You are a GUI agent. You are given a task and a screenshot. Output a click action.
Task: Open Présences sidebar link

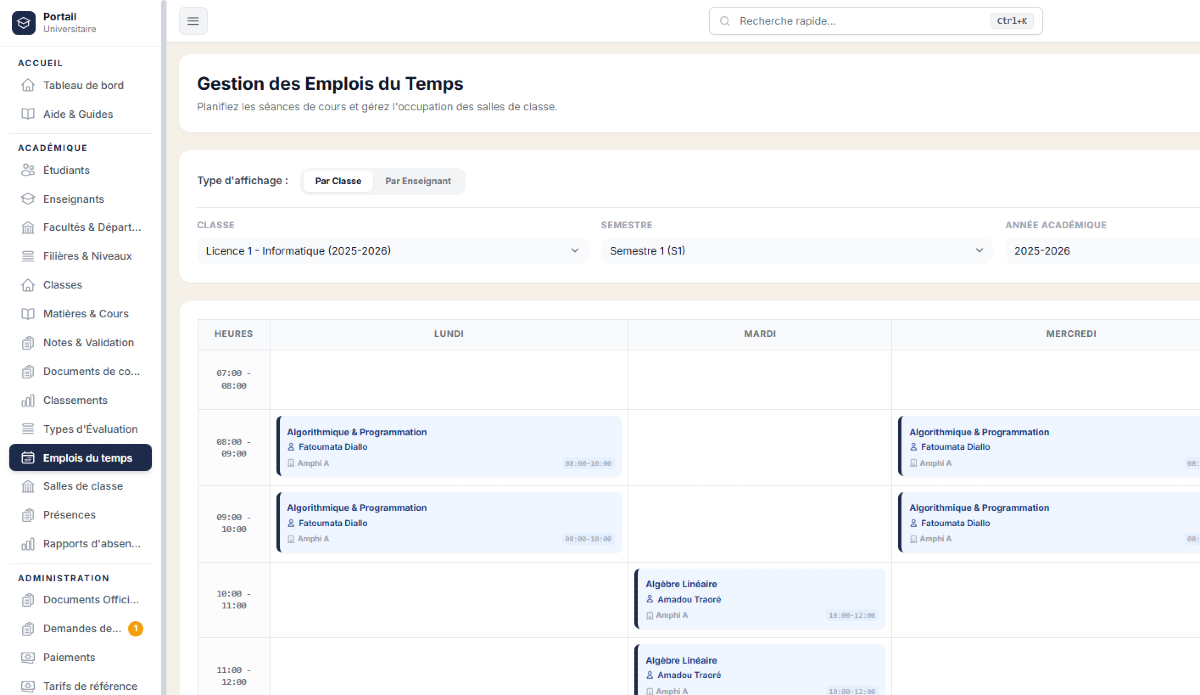[x=80, y=515]
